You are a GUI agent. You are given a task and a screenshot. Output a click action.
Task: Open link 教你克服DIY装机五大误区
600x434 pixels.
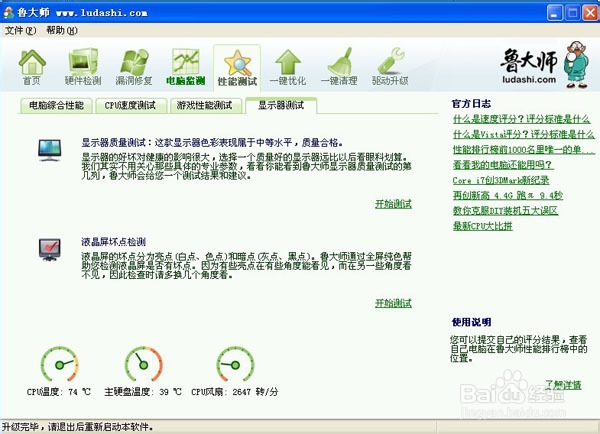[505, 211]
